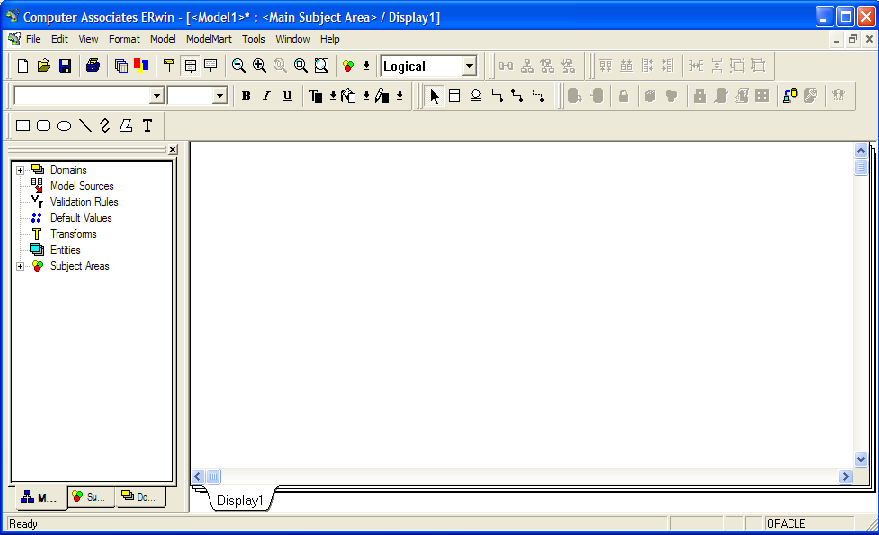Click the Zoom Out magnifier icon
The height and width of the screenshot is (535, 879).
(239, 66)
